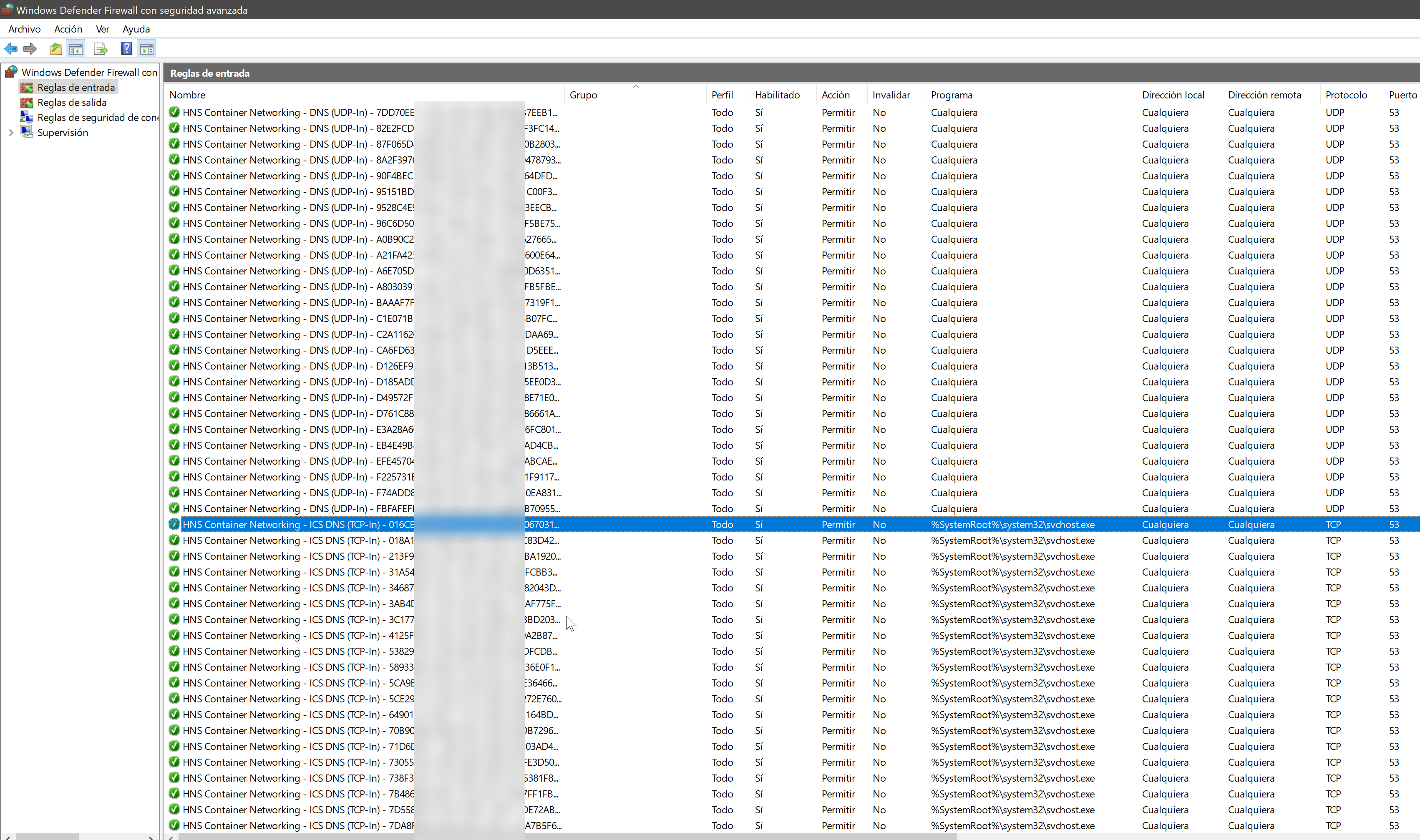
Task: Click the Up one level toolbar icon
Action: (55, 48)
